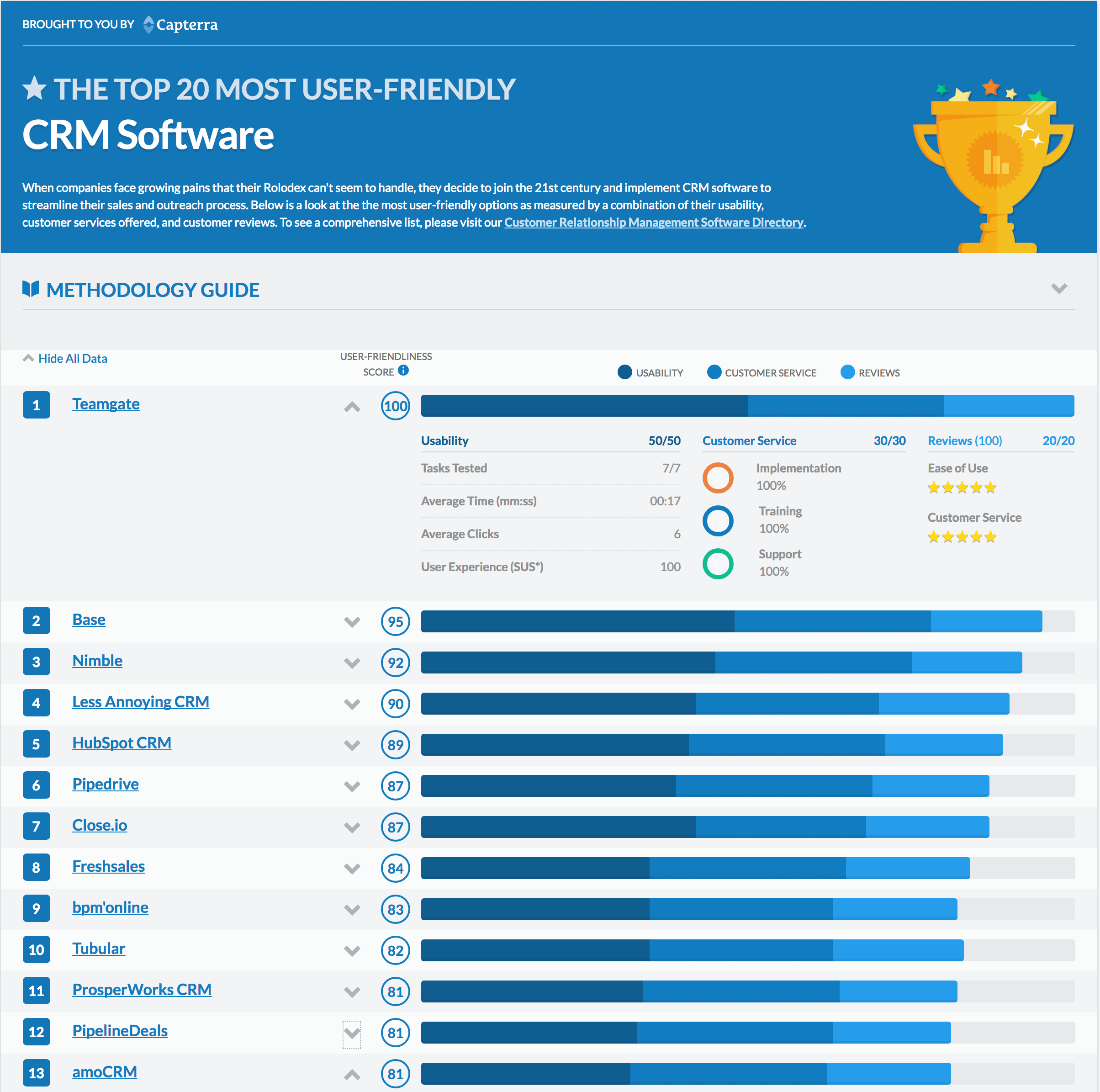Expand the Tubular row chevron

(x=352, y=950)
